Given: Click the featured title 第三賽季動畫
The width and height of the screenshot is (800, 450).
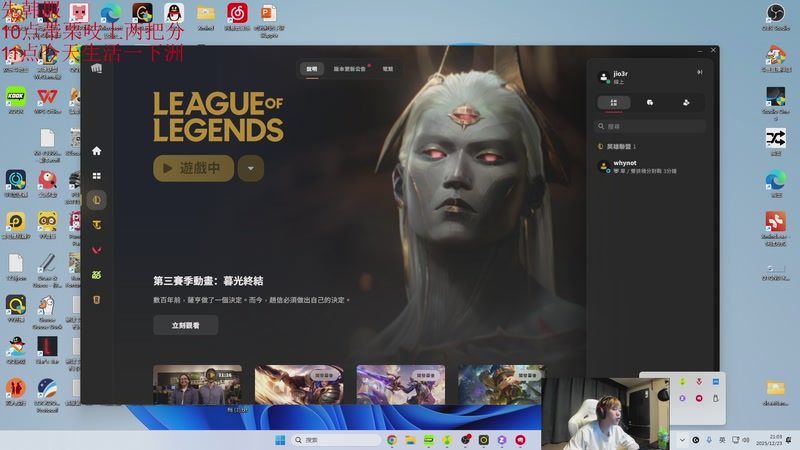Looking at the screenshot, I should click(208, 281).
